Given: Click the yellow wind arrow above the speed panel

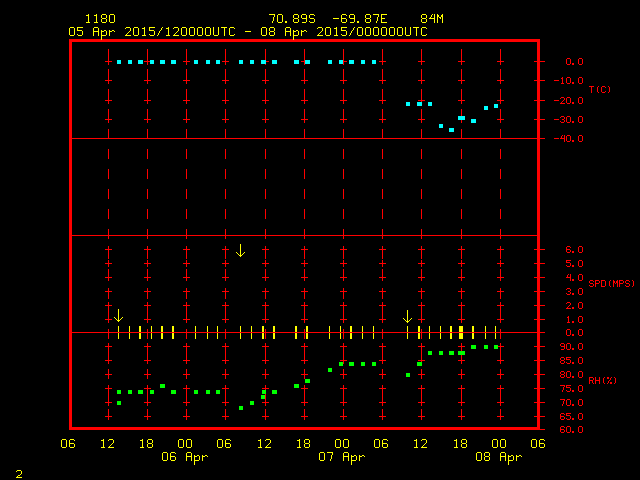Looking at the screenshot, I should point(240,250).
